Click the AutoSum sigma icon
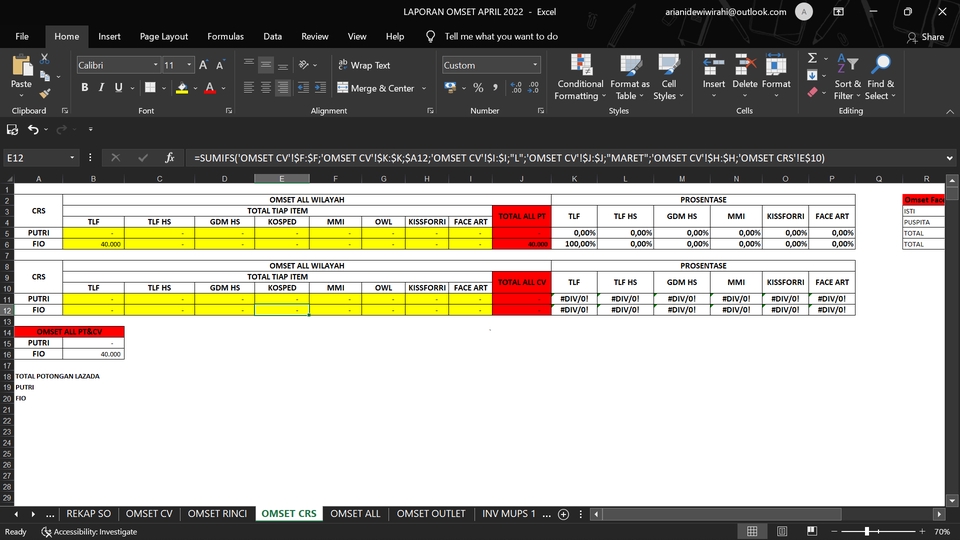 coord(812,58)
